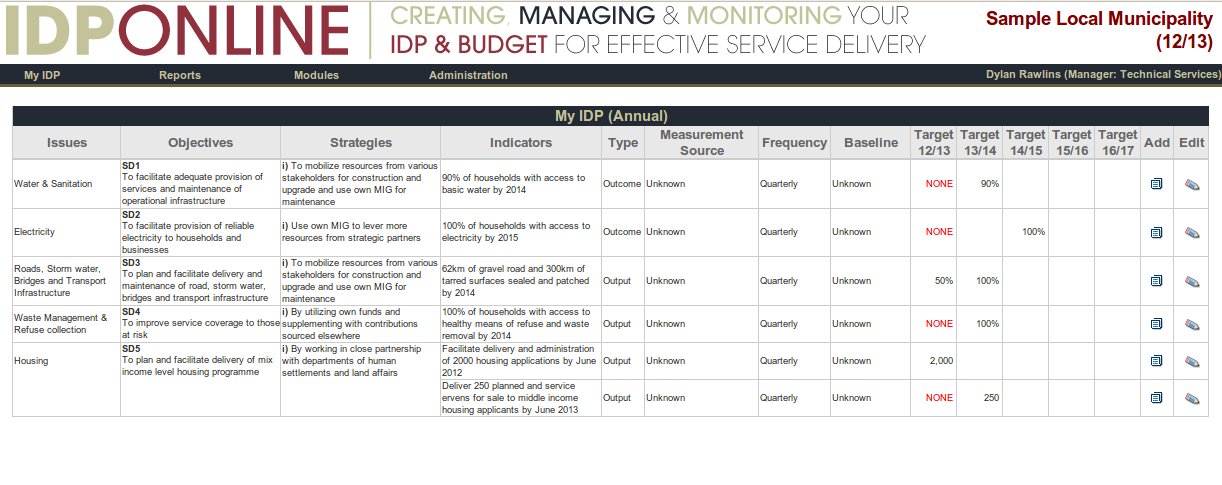Click the Target 12/13 column header
Screen dimensions: 1222x485
click(x=933, y=143)
